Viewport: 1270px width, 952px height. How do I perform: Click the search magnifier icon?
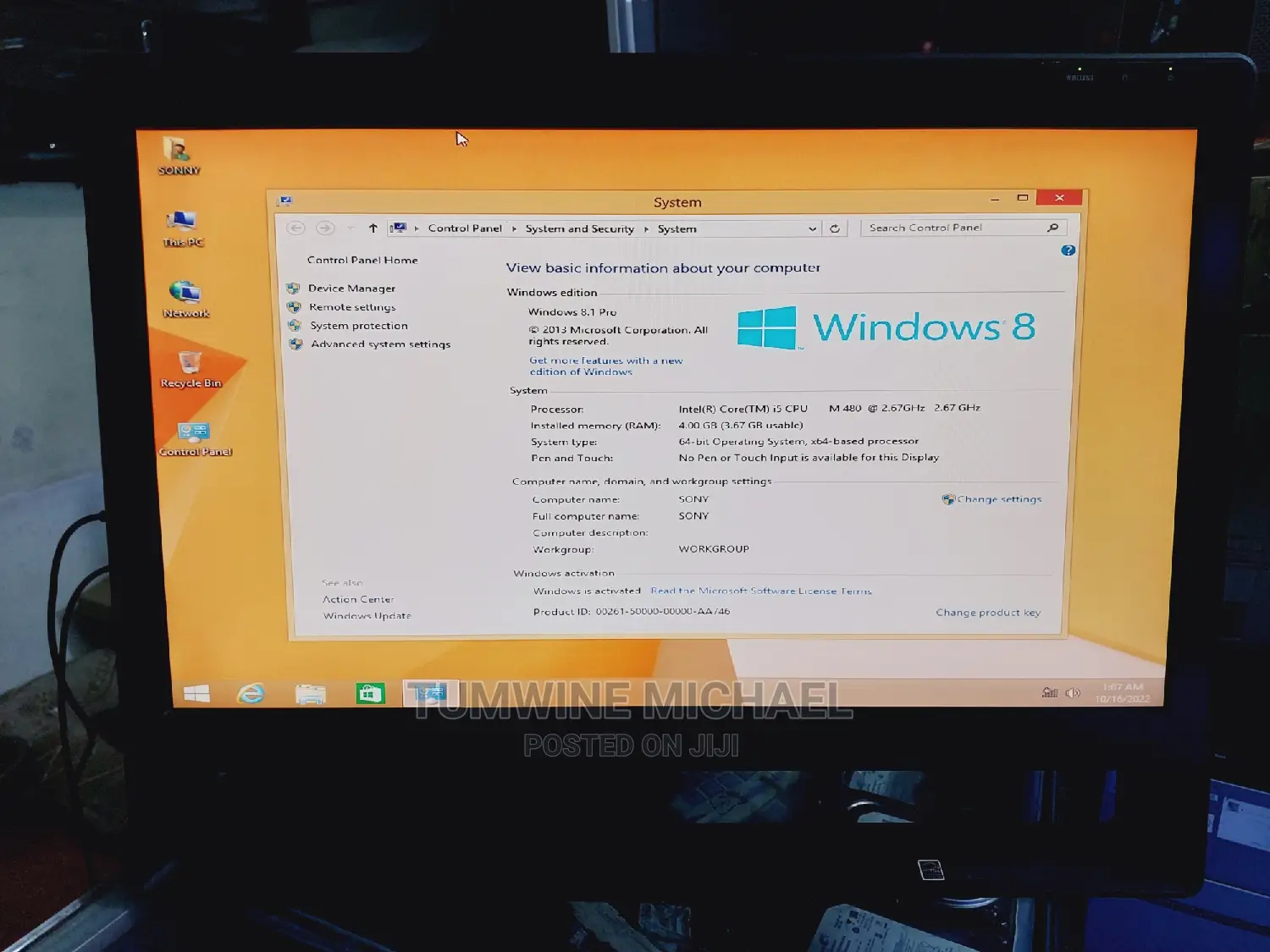tap(1052, 228)
